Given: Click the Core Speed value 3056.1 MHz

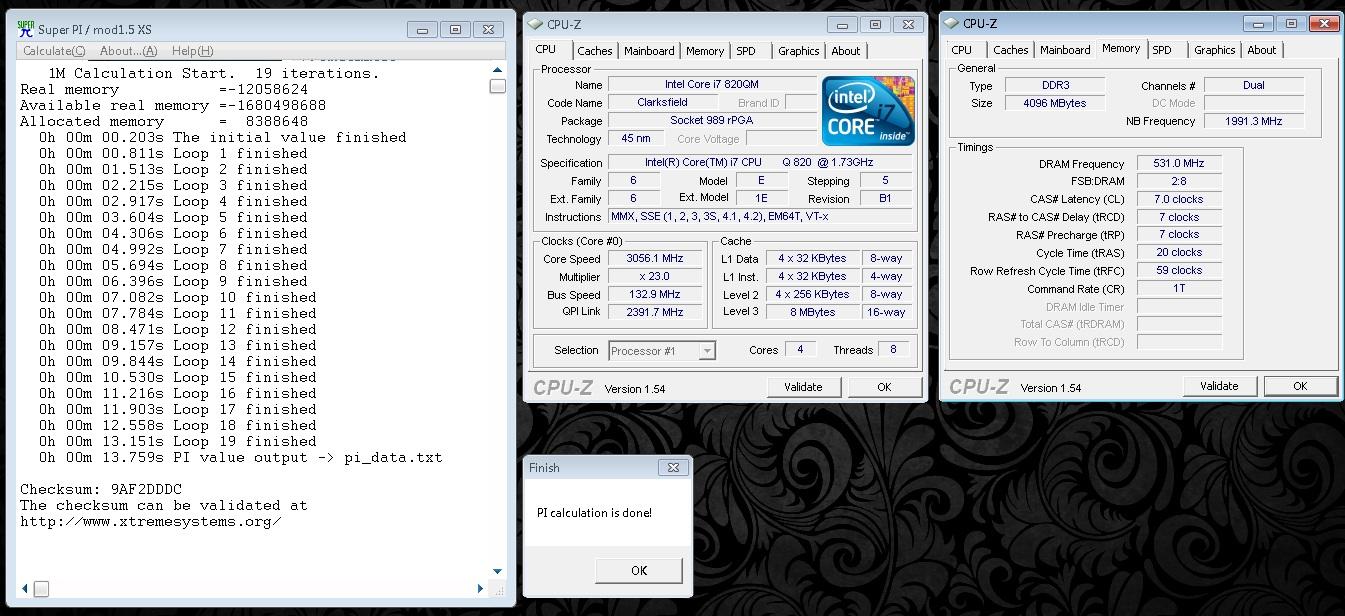Looking at the screenshot, I should point(655,259).
